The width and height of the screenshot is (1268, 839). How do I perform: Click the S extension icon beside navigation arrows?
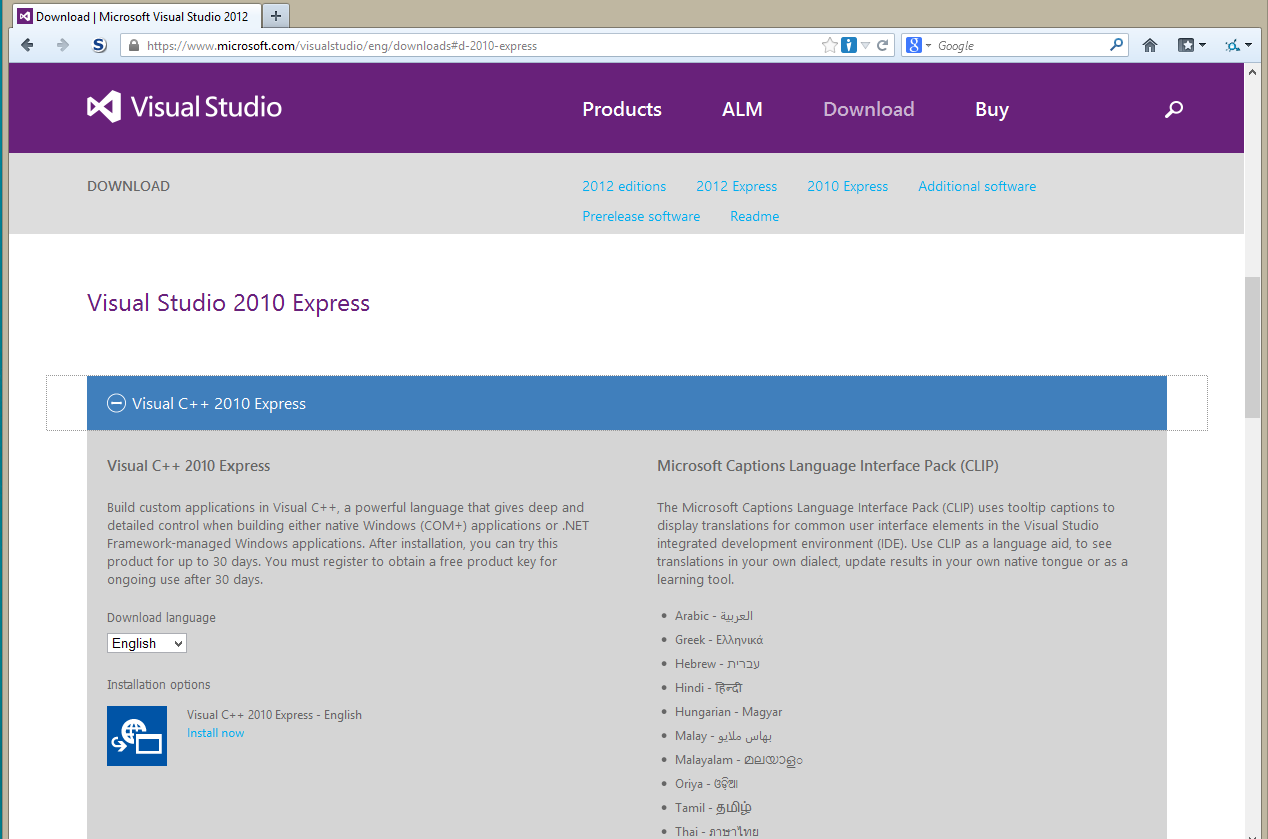pos(99,45)
